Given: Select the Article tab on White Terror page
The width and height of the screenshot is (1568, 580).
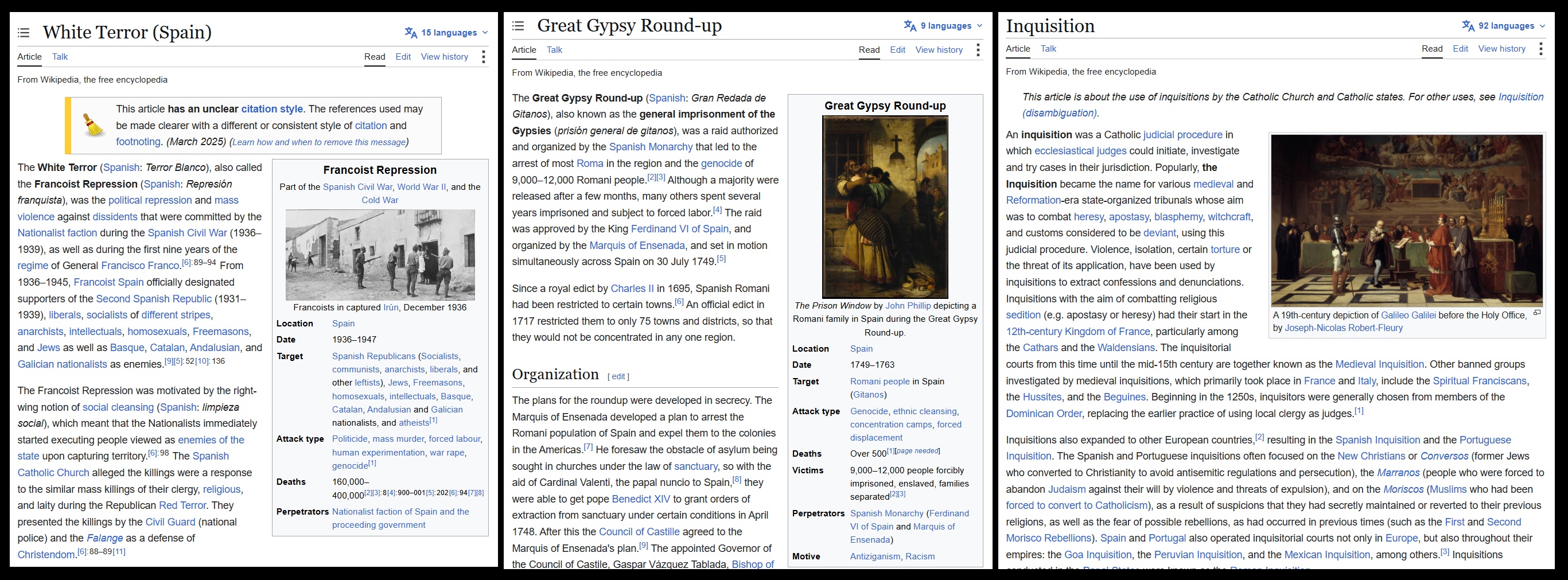Looking at the screenshot, I should (x=29, y=57).
